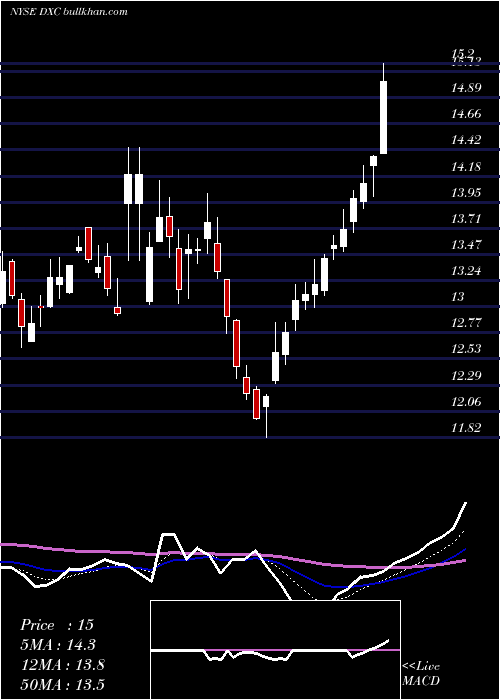Click the 13.47 price axis label

(x=466, y=245)
